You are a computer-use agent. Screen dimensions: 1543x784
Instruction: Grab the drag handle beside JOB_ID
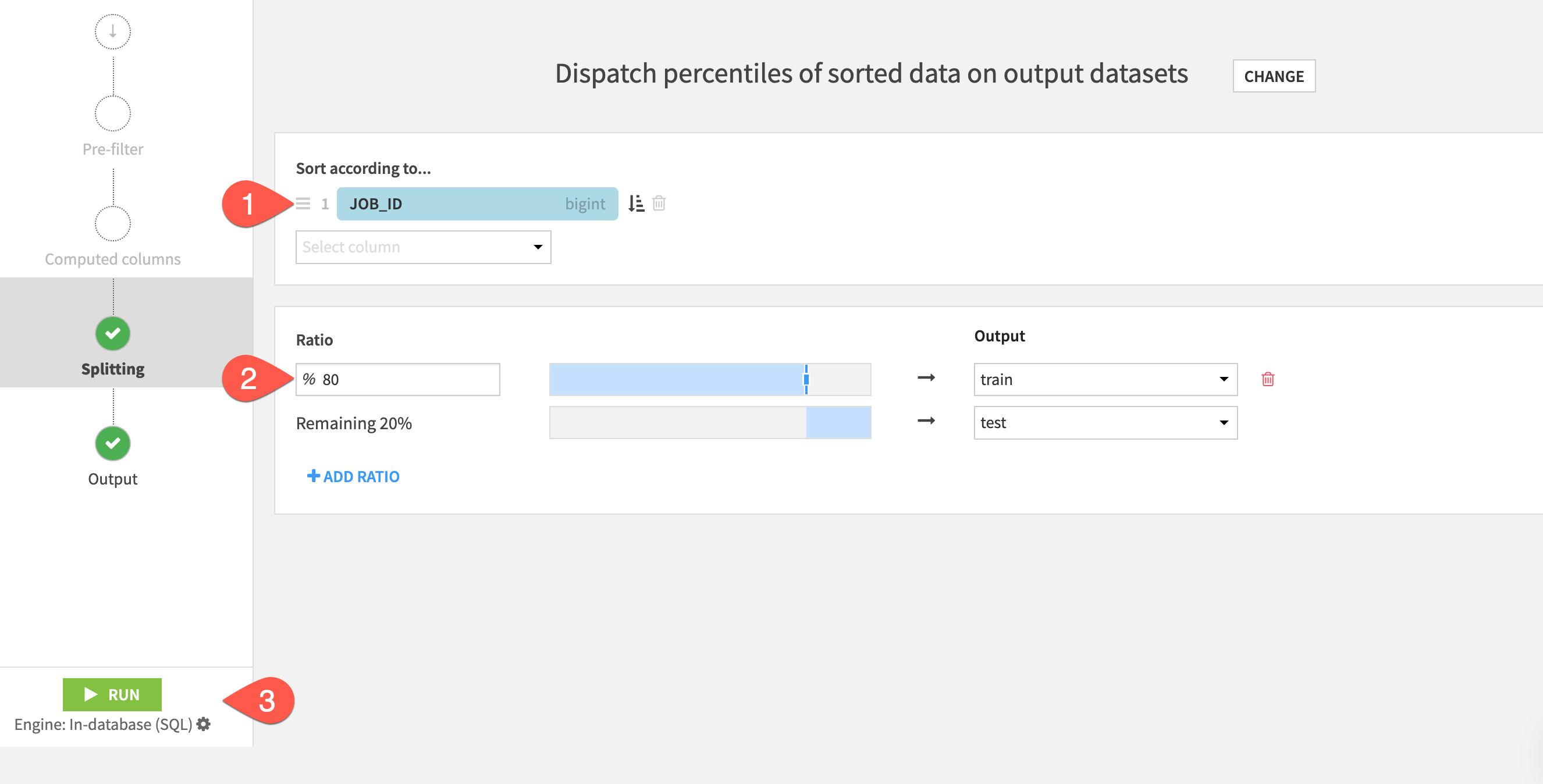coord(303,204)
